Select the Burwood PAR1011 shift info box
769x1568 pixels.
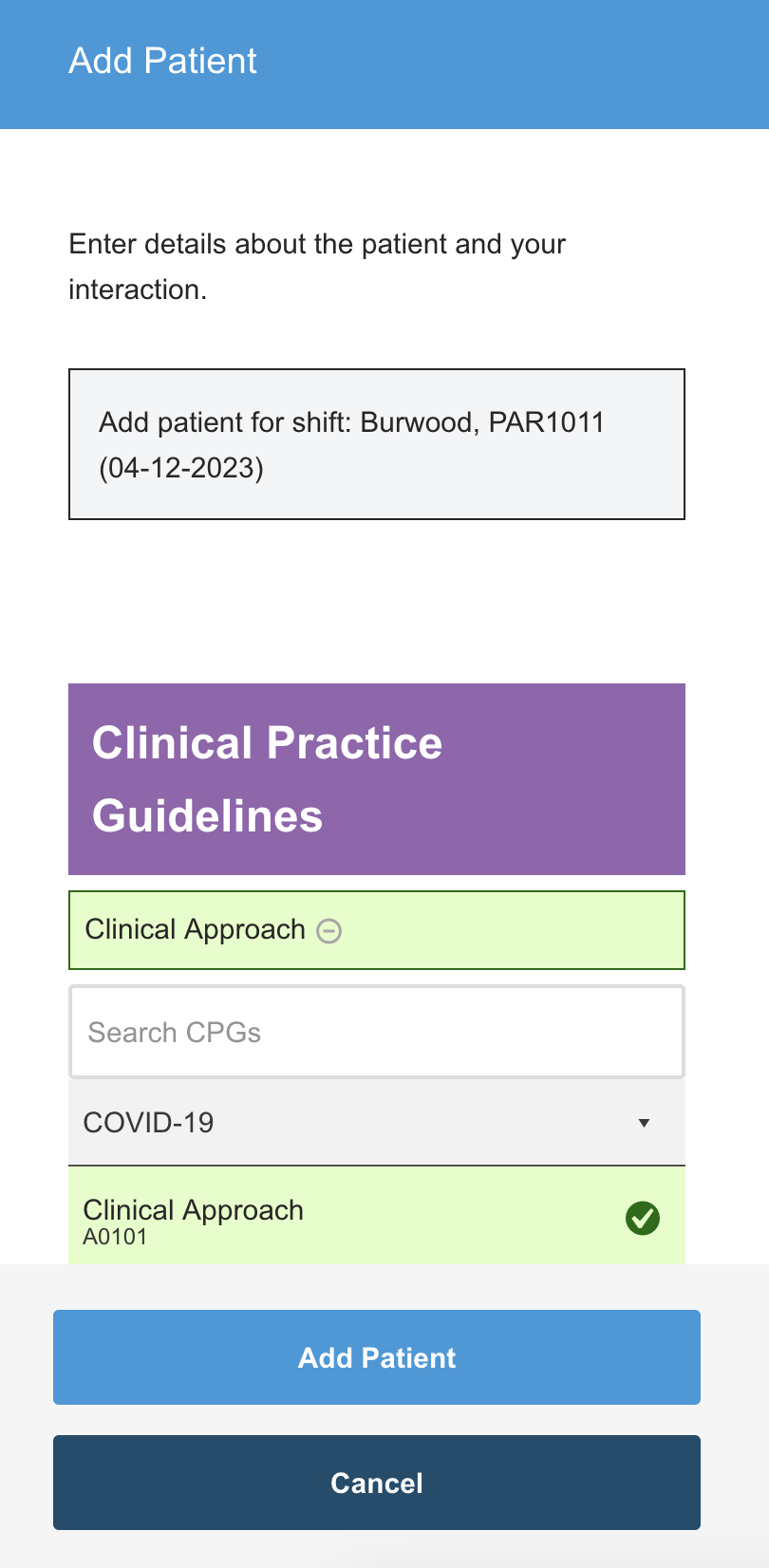pos(376,444)
